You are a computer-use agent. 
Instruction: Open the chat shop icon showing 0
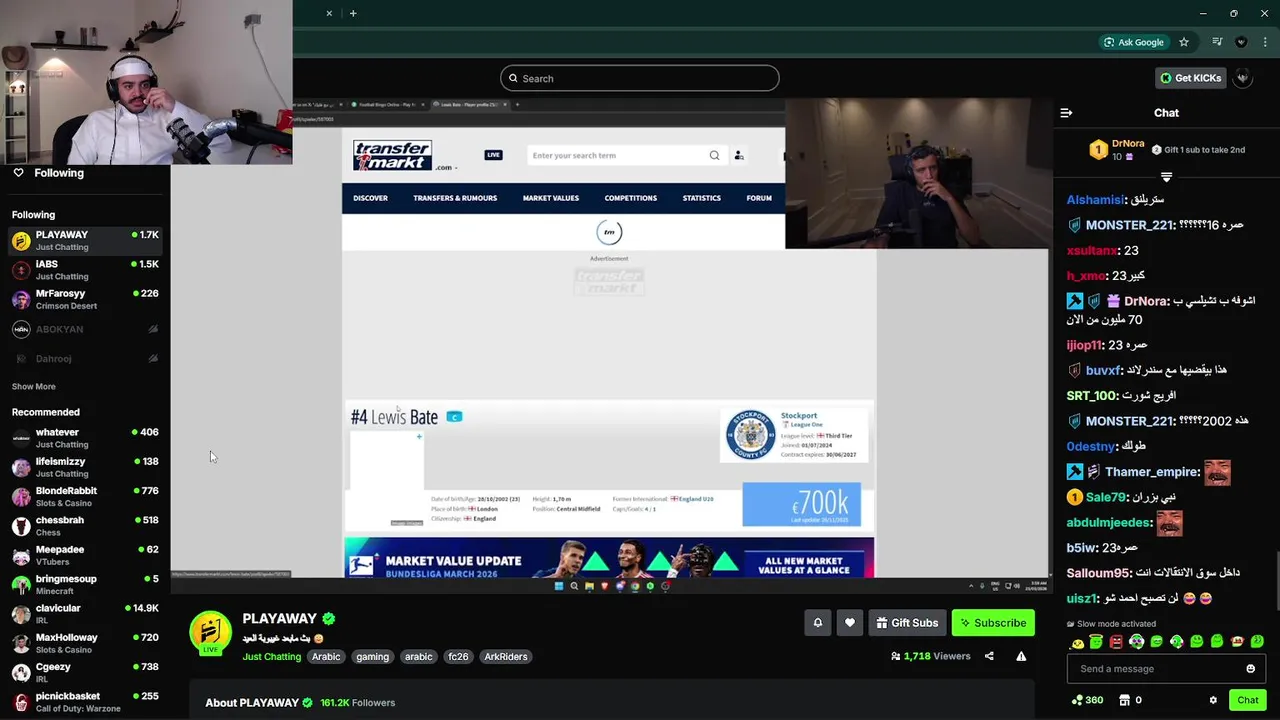tap(1130, 700)
